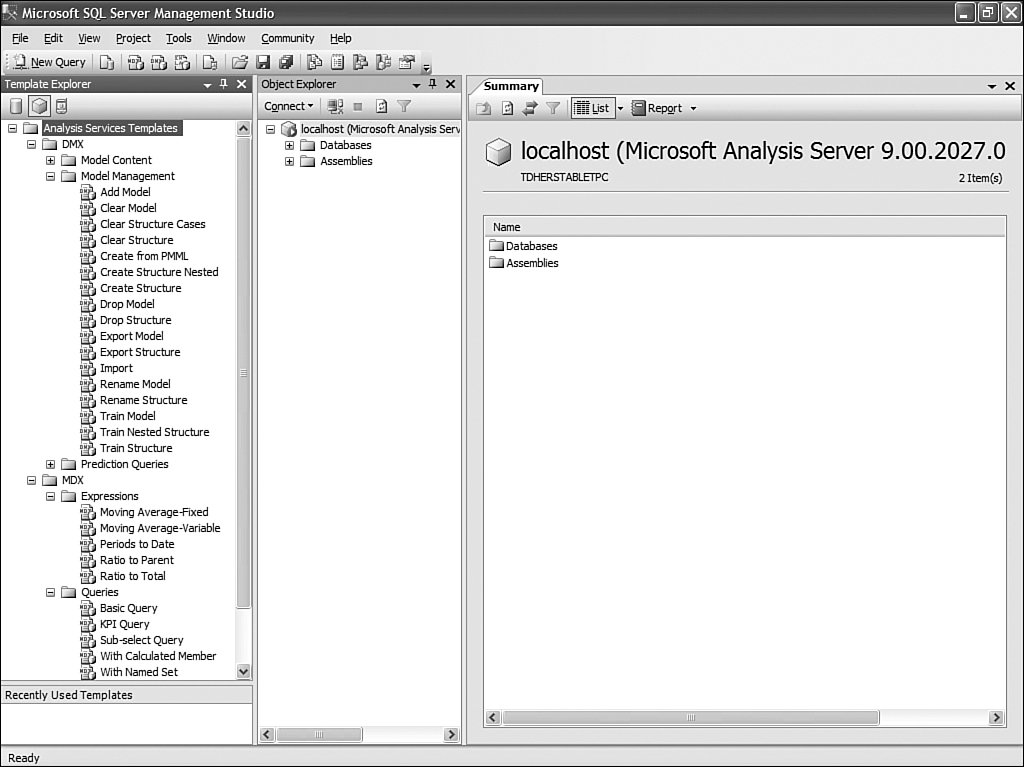Click the Synchronize arrows icon in Summary toolbar
The image size is (1024, 767).
point(530,108)
